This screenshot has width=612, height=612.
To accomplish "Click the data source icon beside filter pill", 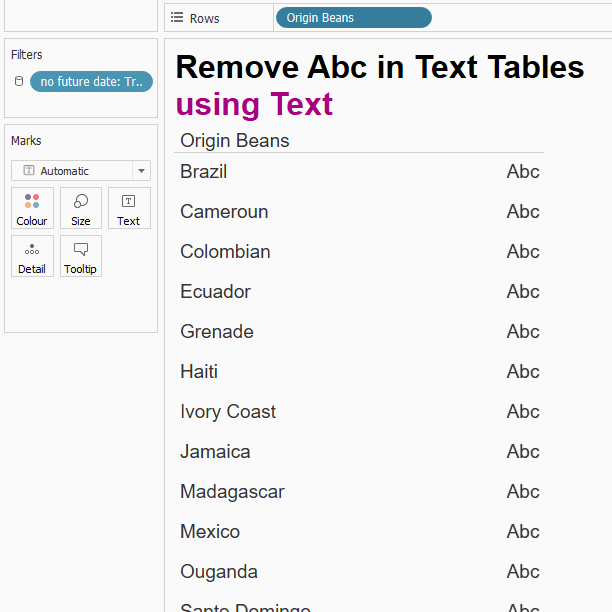I will coord(19,81).
